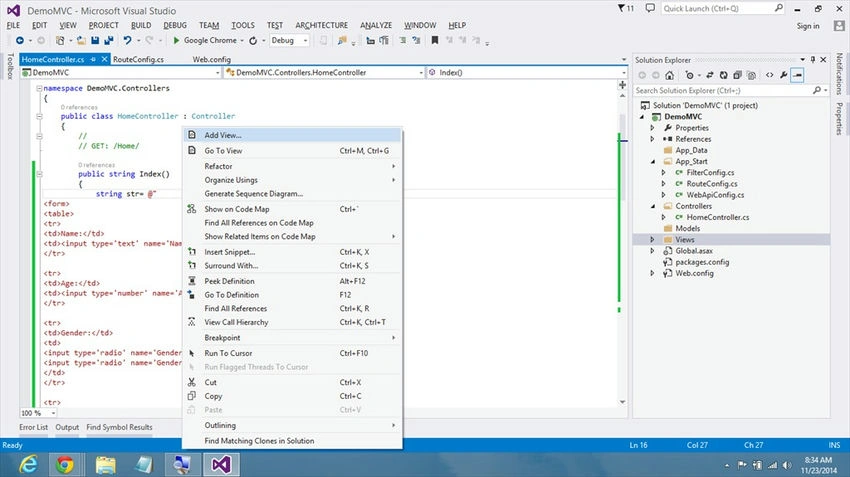The height and width of the screenshot is (477, 850).
Task: Collapse the Controllers folder node
Action: tap(653, 206)
